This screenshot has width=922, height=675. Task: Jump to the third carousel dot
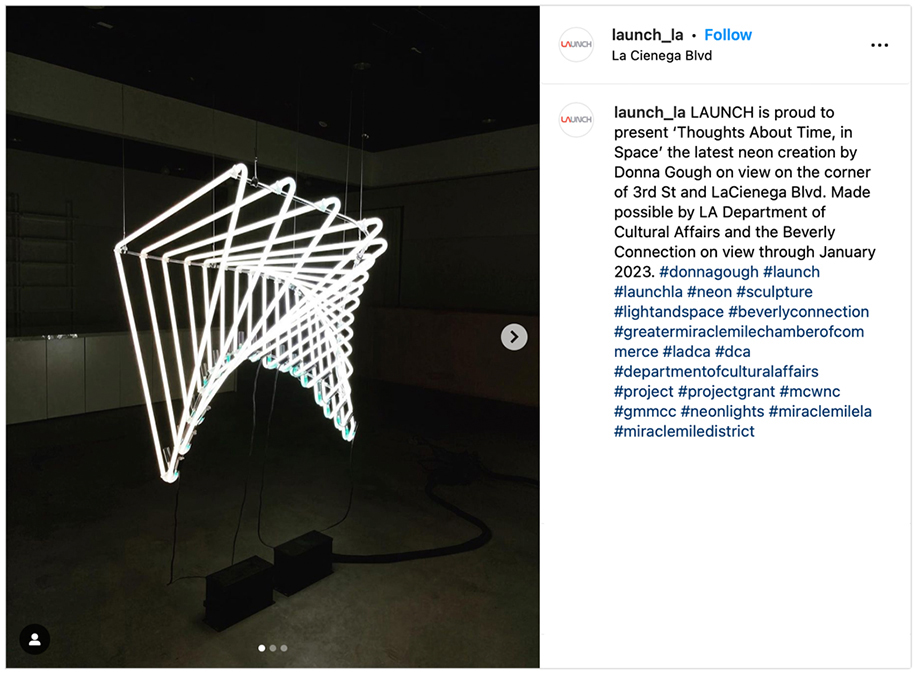[x=284, y=648]
